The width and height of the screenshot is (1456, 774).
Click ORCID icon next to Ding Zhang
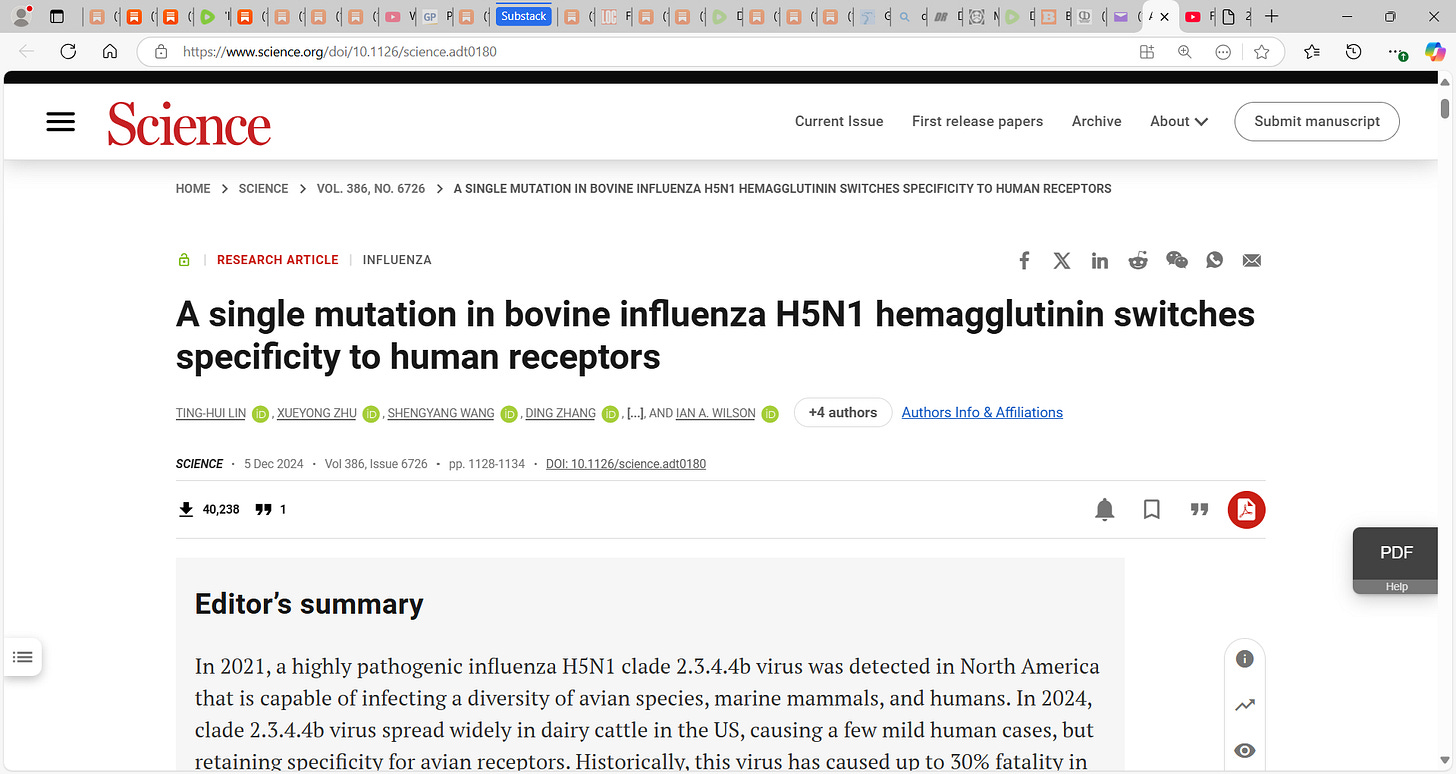[x=610, y=414]
